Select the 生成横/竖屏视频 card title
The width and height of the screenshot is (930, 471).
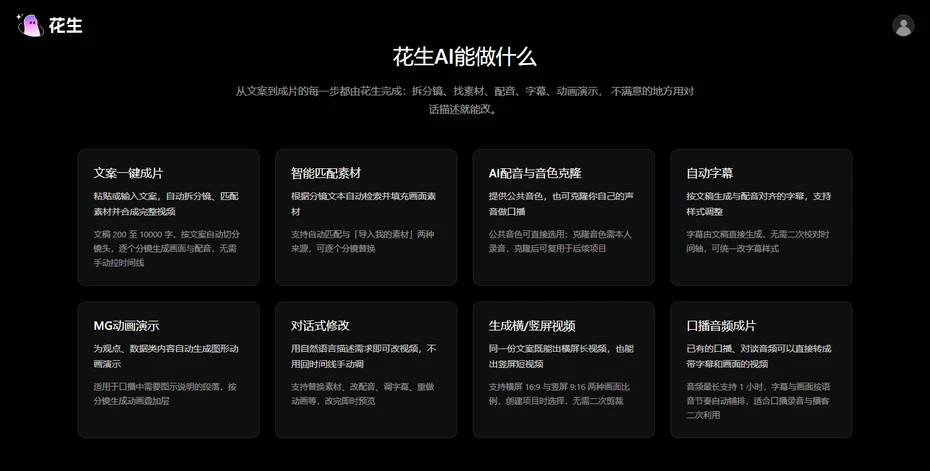[532, 326]
